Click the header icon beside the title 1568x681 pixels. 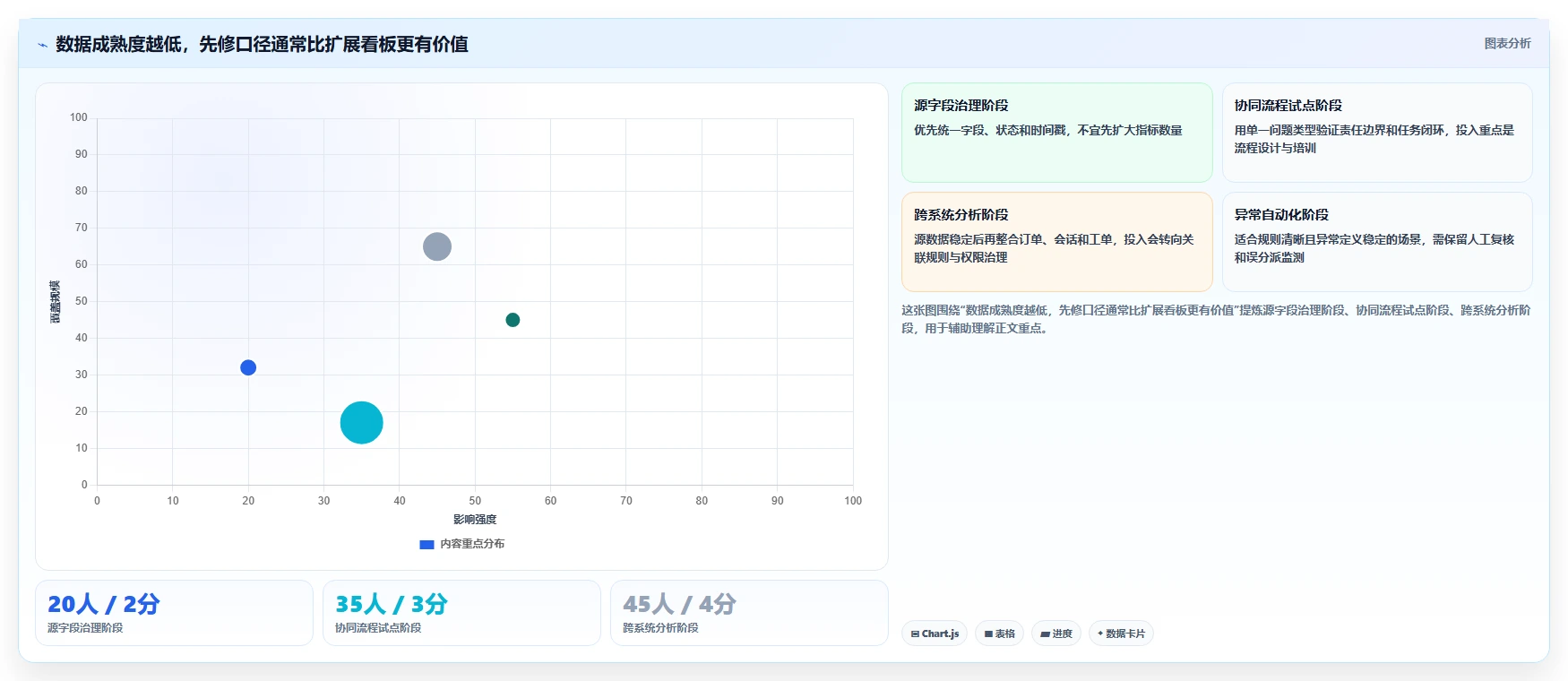coord(42,45)
